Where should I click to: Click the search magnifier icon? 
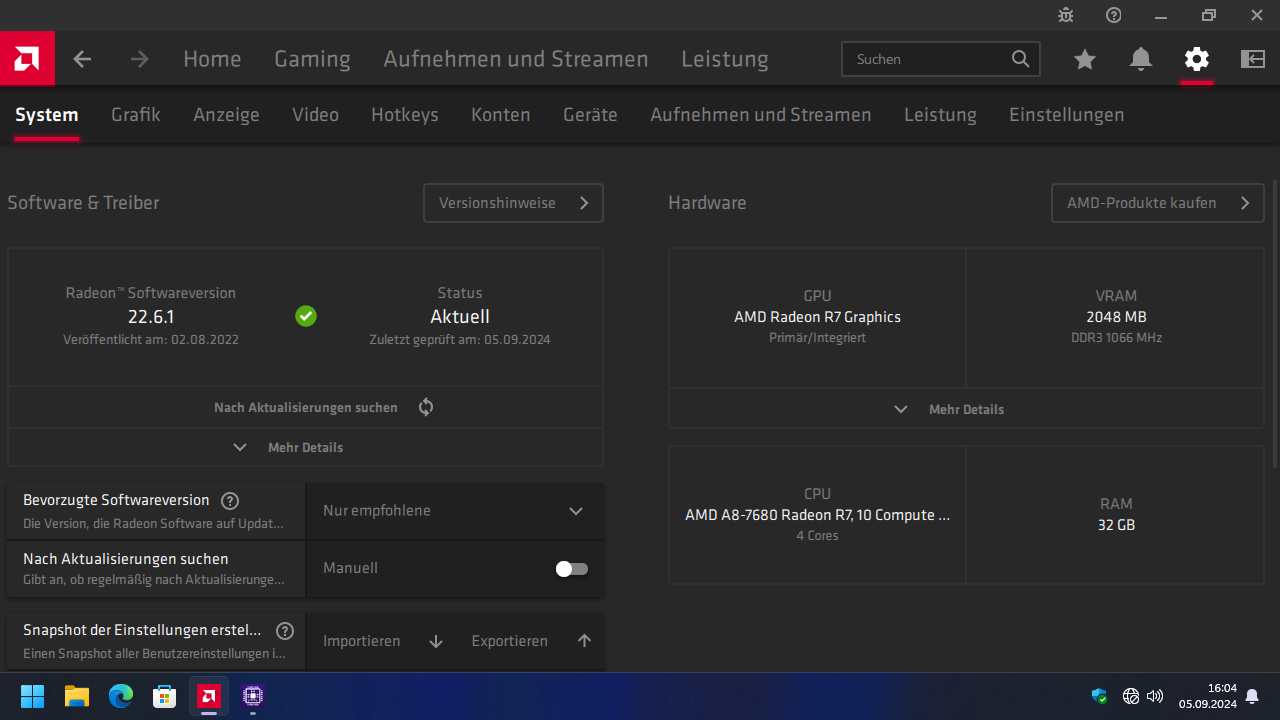[x=1020, y=59]
